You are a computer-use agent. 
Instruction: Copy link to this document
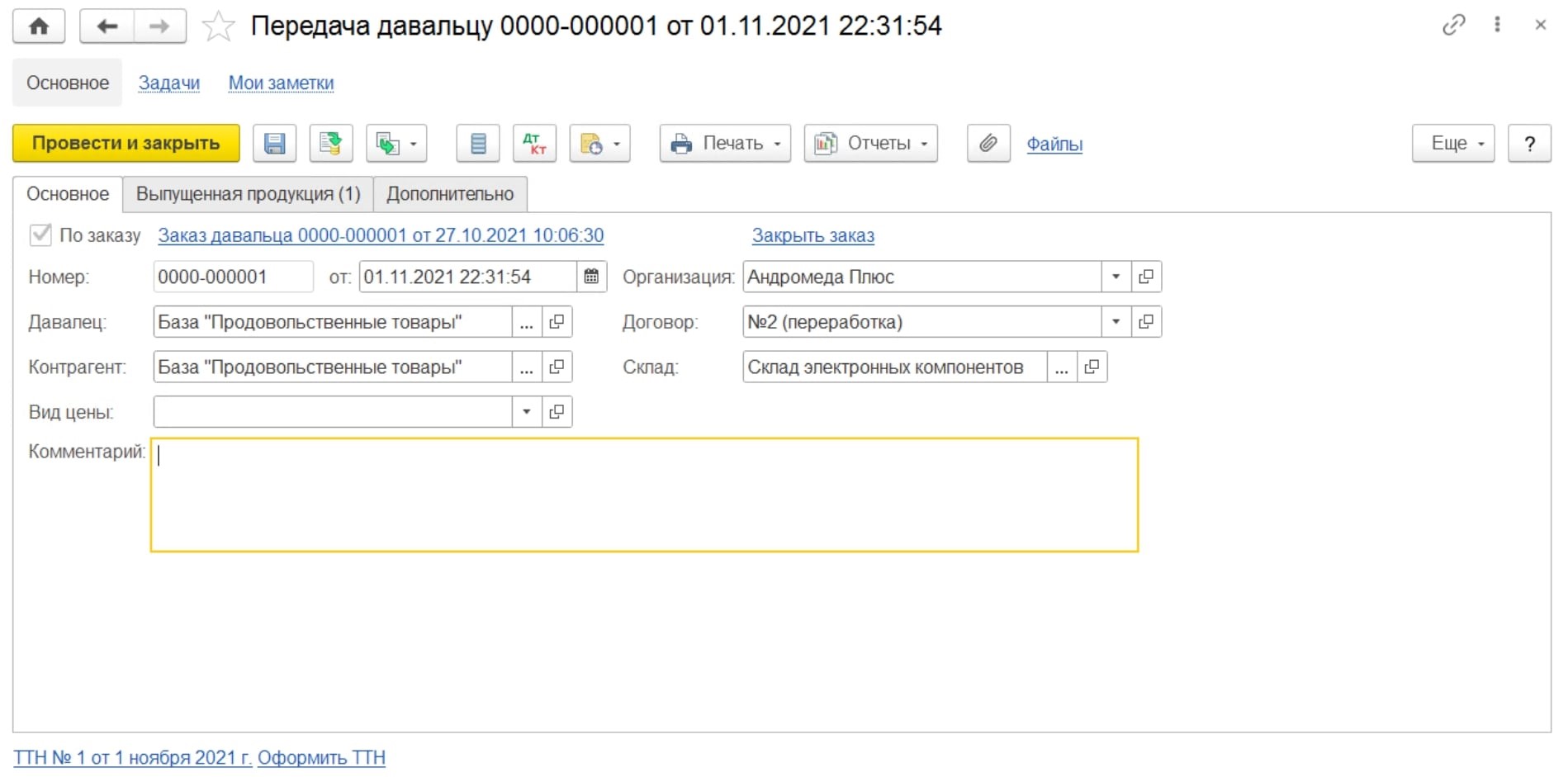[1453, 25]
